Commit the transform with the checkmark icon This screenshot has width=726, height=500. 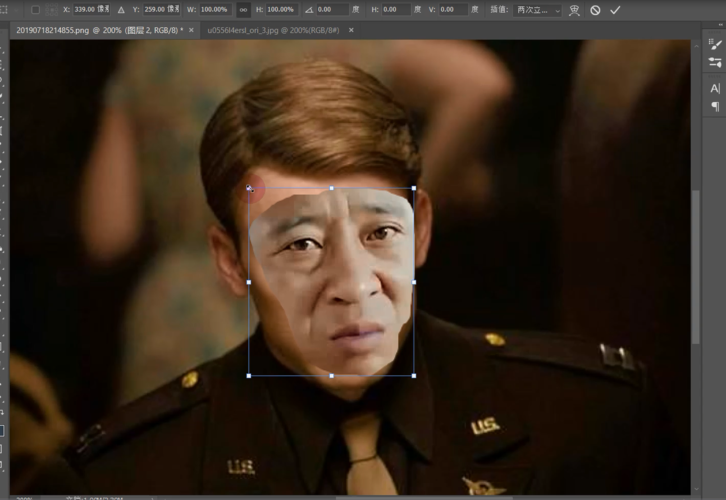[x=615, y=10]
